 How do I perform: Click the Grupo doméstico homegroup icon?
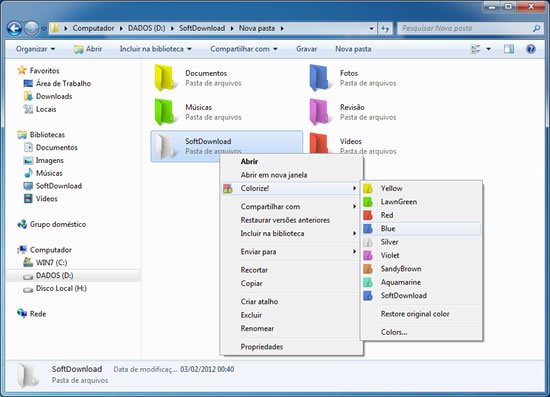22,224
